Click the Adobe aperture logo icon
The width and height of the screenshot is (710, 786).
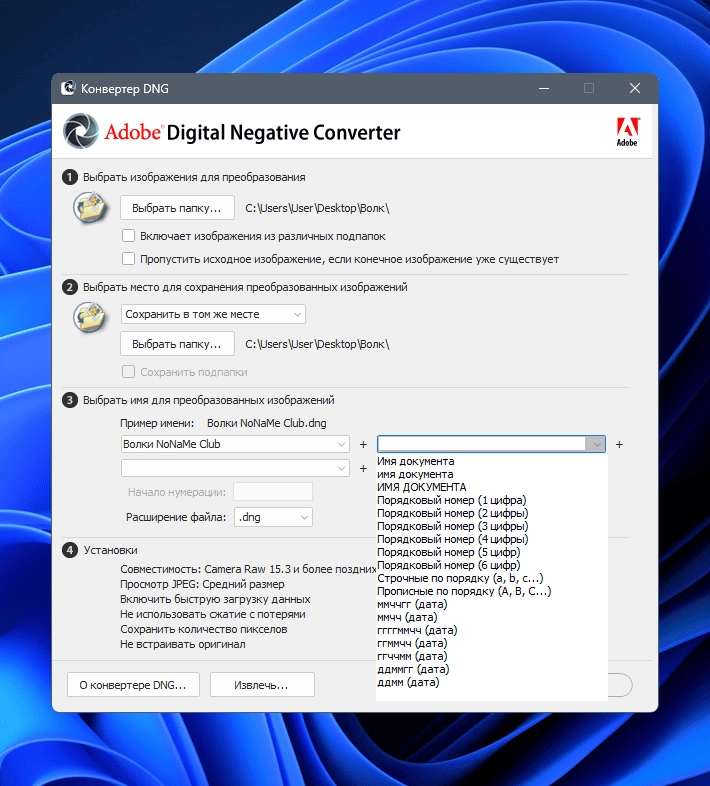coord(81,131)
